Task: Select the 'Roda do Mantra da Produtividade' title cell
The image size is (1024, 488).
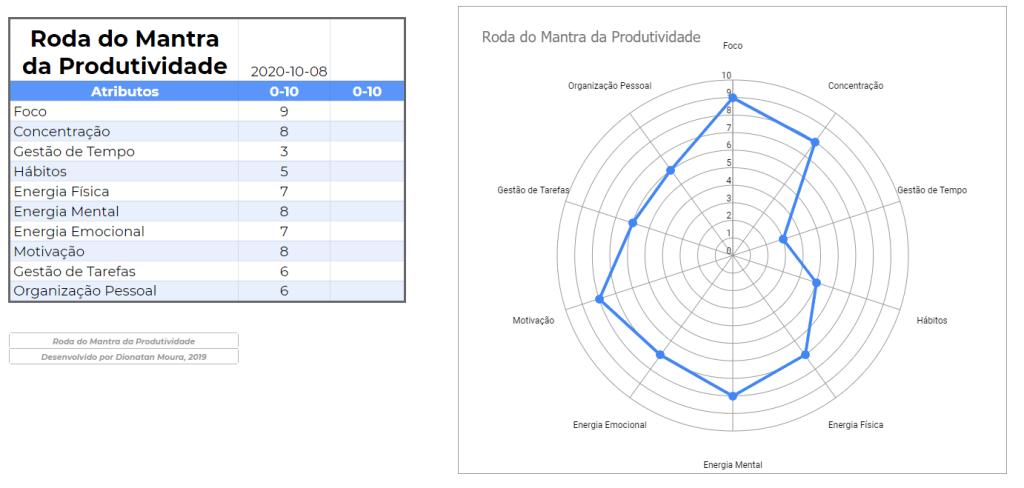Action: click(x=124, y=52)
